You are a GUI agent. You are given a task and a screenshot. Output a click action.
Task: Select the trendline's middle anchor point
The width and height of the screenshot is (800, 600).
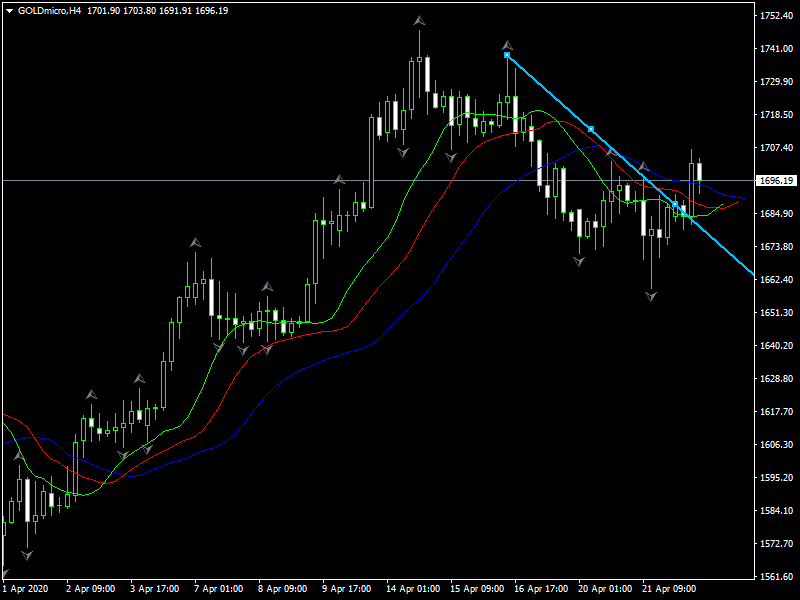pyautogui.click(x=592, y=129)
